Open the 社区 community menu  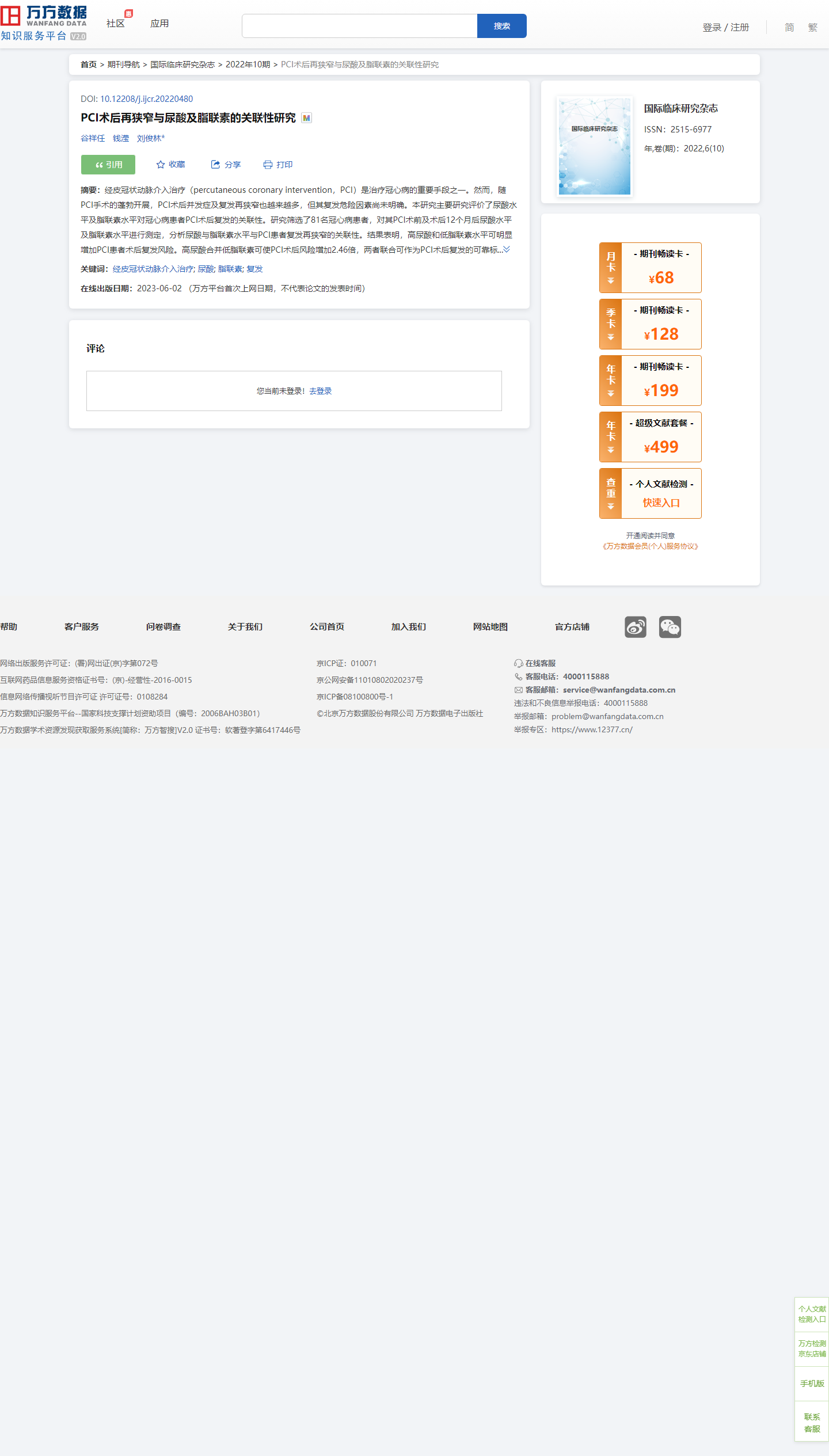pos(116,24)
